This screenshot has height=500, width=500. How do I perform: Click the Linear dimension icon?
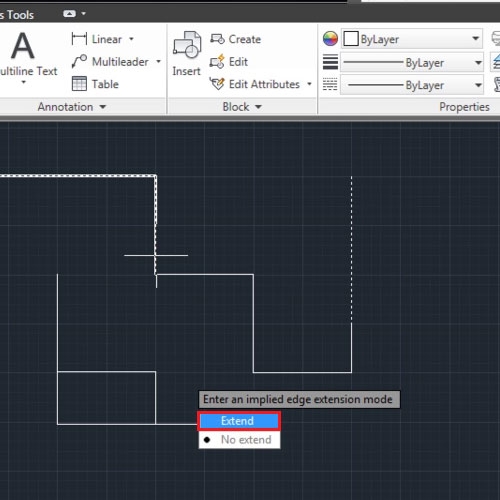(79, 39)
